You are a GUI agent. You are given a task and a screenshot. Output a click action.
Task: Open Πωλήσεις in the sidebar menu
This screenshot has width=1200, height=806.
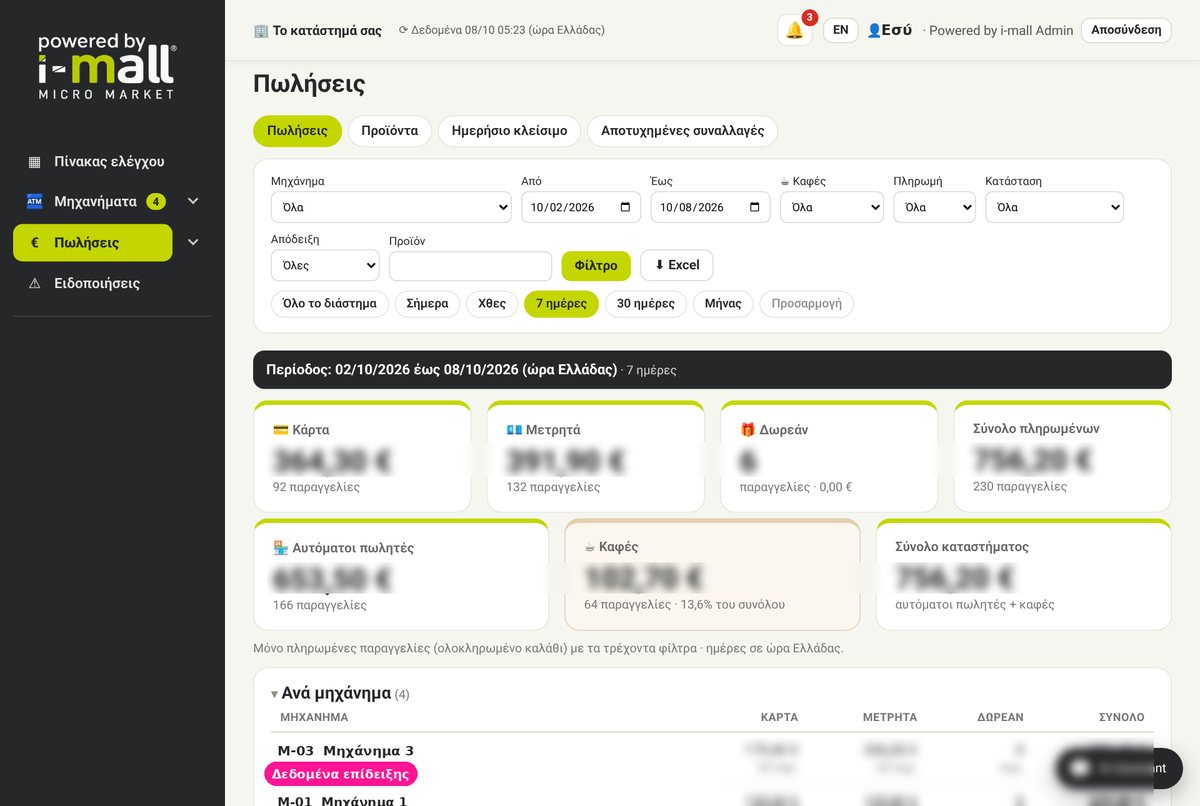pos(93,242)
